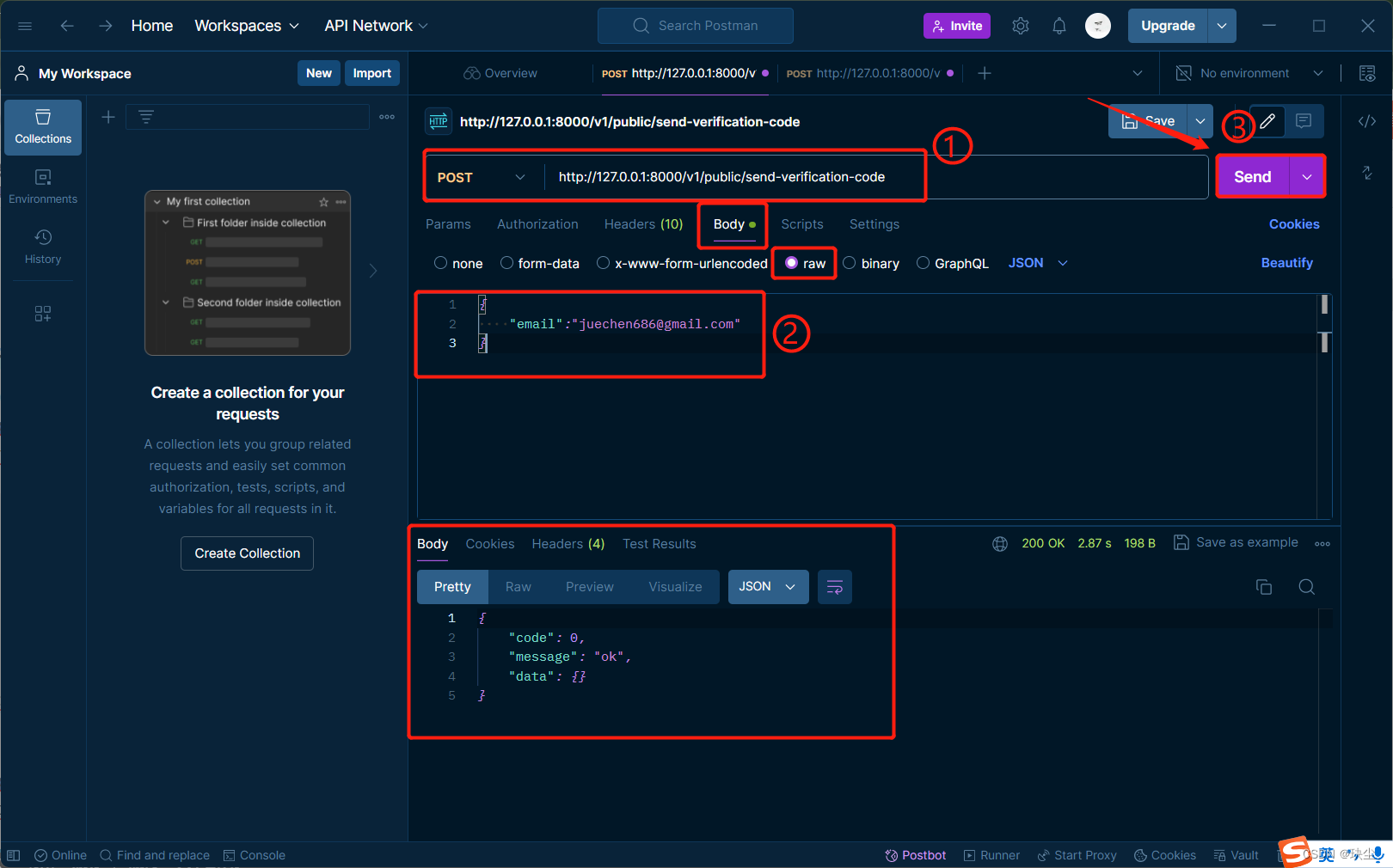Open the environment quick look icon
This screenshot has width=1393, height=868.
[1367, 73]
